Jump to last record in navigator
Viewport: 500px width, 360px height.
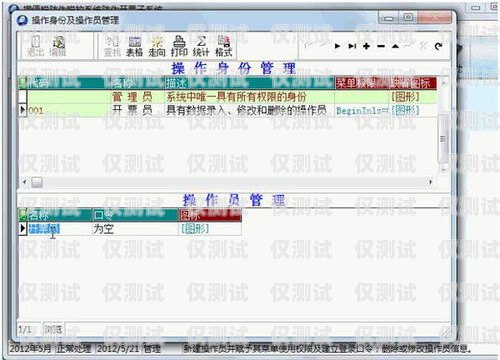click(352, 46)
